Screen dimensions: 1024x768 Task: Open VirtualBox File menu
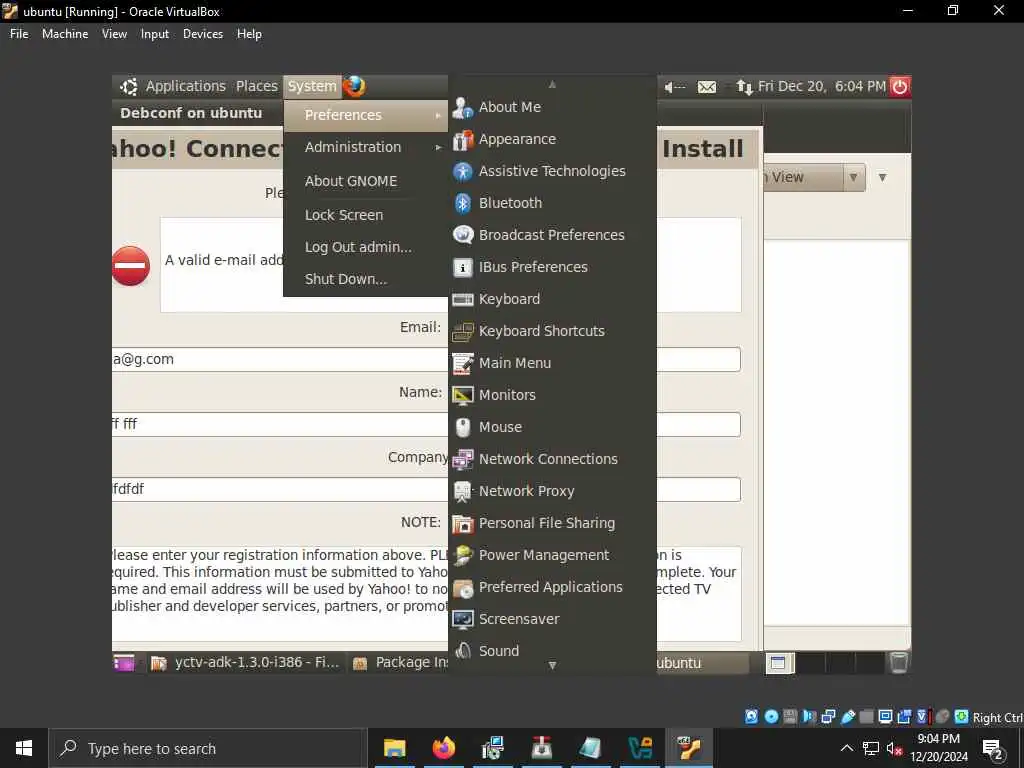tap(19, 34)
